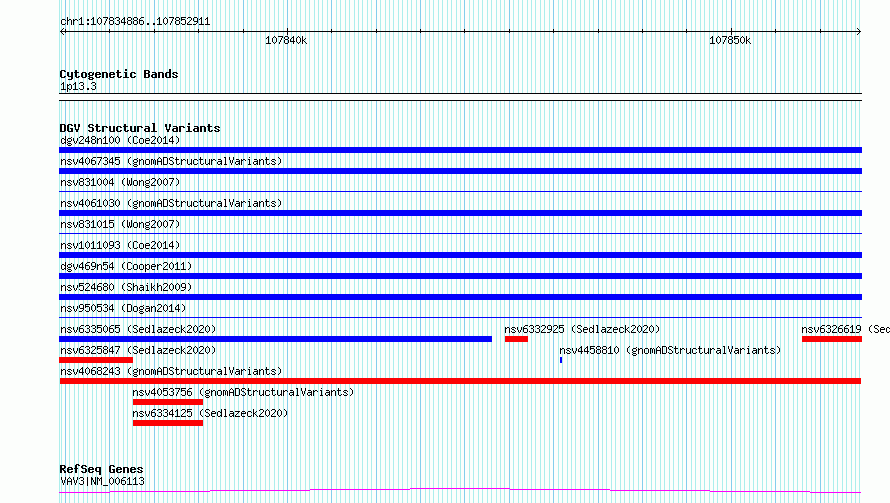Open the nsv831015 (Wong2007) variant

coord(120,224)
